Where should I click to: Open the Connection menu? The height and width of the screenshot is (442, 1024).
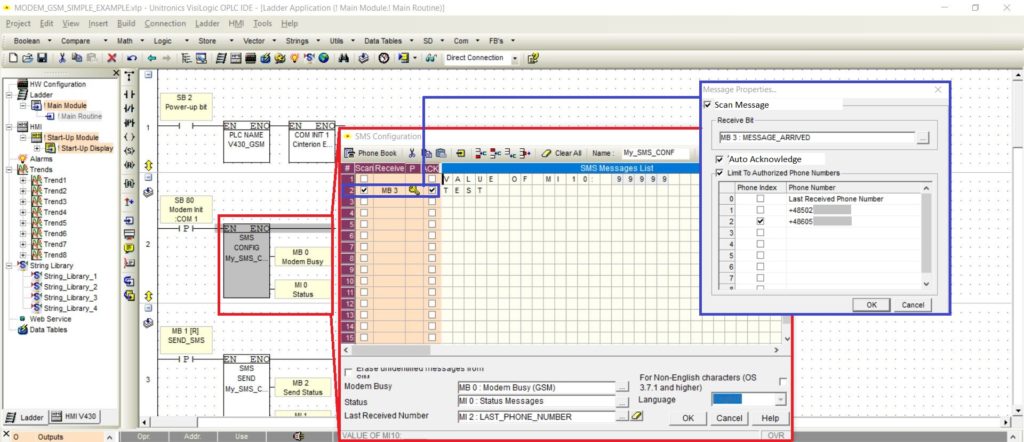[x=165, y=24]
